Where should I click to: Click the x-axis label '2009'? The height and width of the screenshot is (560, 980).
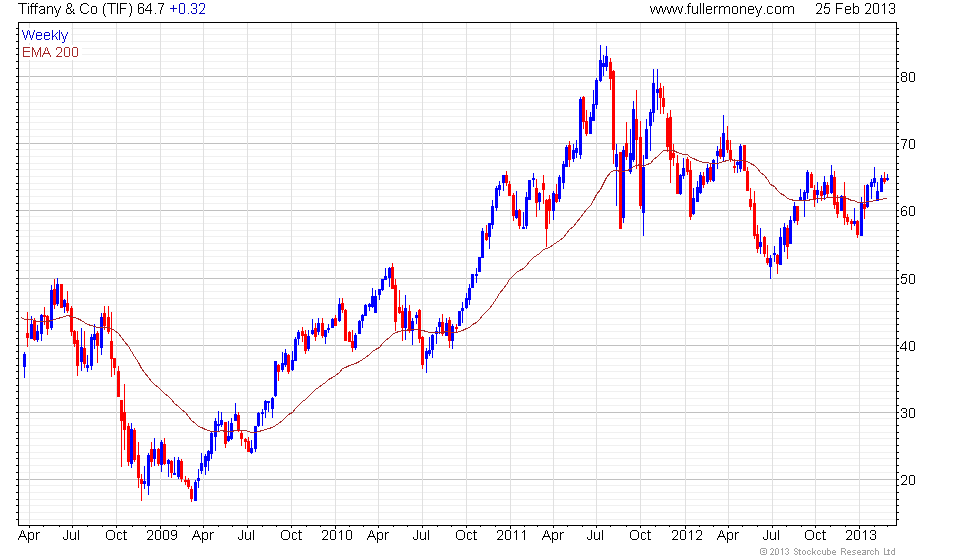coord(162,536)
